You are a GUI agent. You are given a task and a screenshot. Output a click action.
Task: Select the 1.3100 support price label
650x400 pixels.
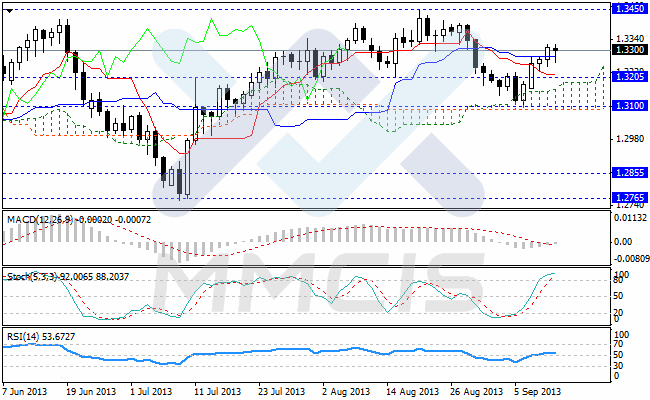[628, 105]
